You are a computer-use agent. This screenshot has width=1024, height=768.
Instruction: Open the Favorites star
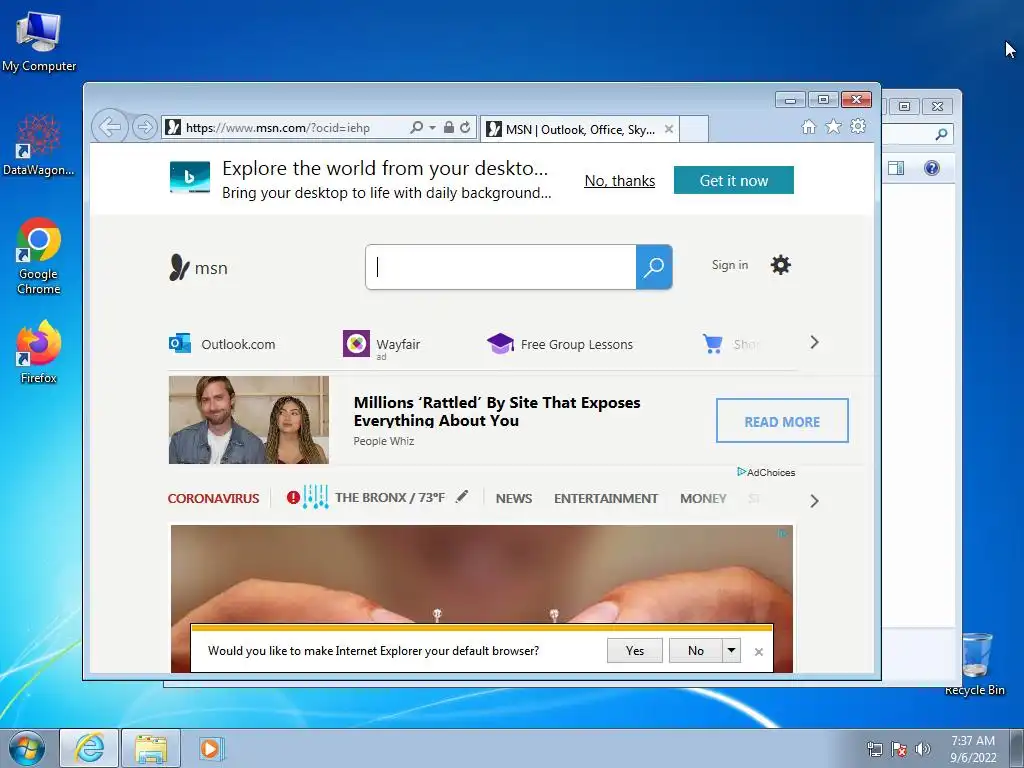click(833, 127)
